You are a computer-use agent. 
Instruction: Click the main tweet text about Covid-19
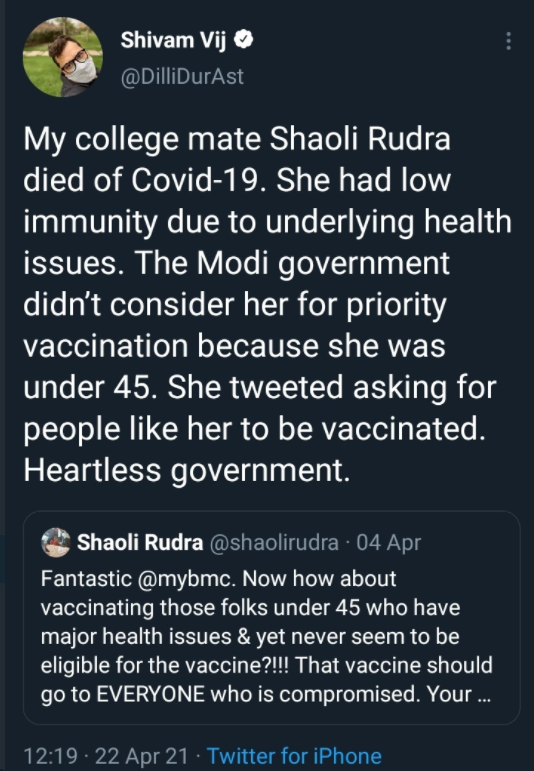coord(267,304)
